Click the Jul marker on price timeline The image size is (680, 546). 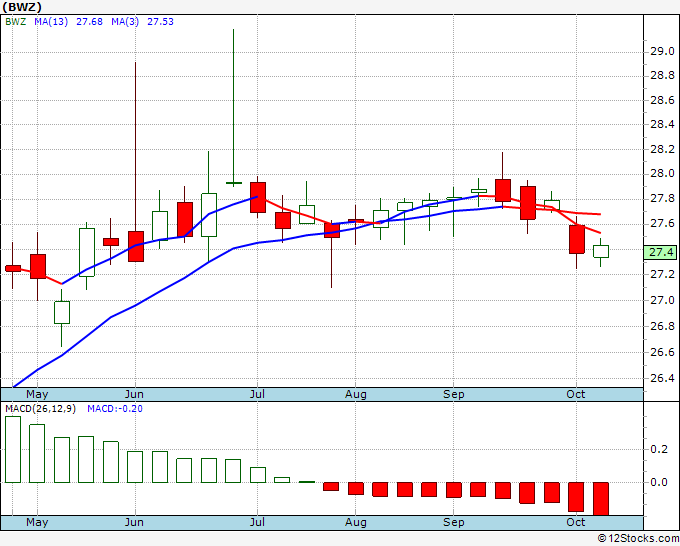coord(257,394)
